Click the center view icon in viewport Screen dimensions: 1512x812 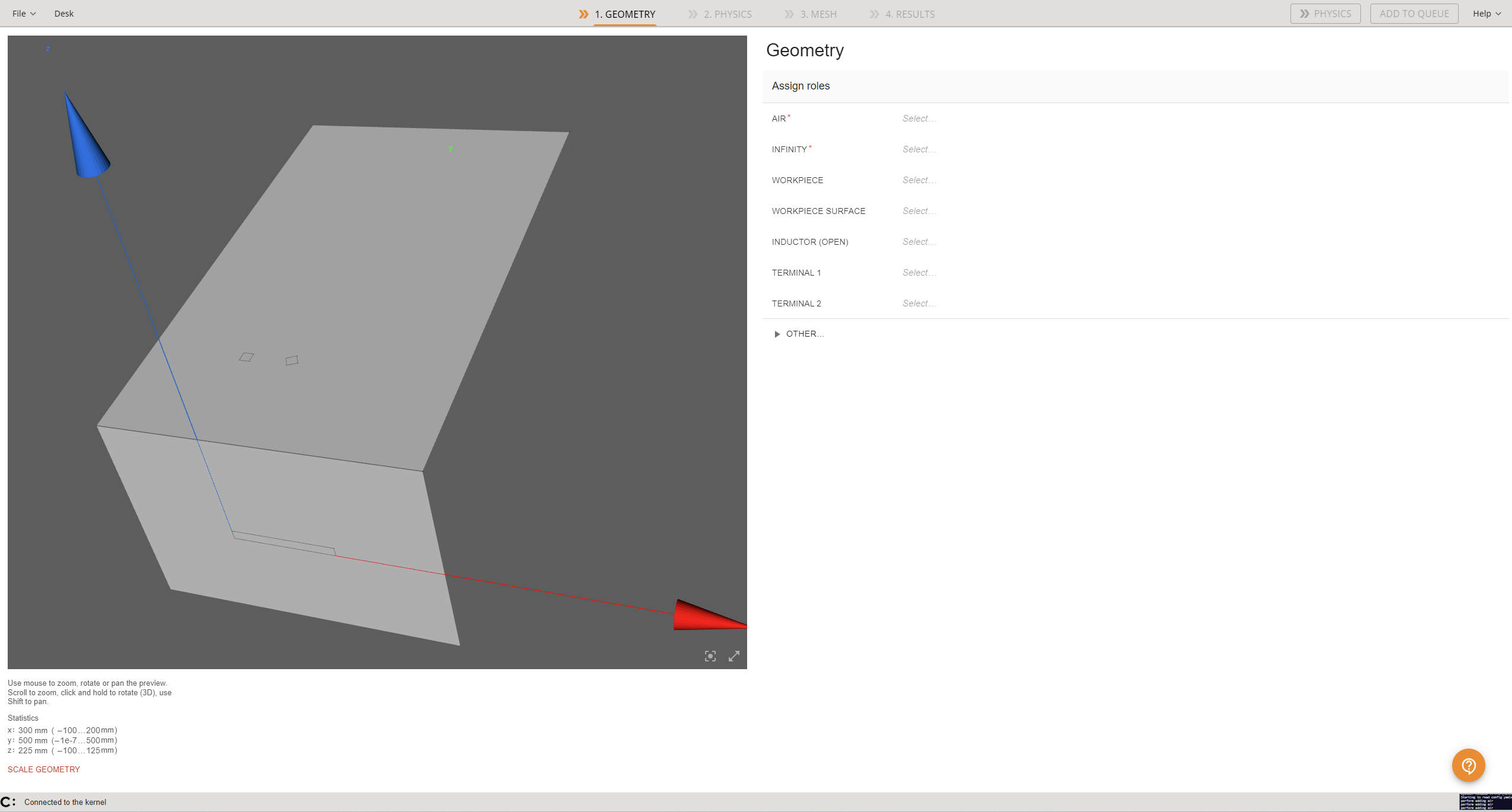click(x=710, y=656)
